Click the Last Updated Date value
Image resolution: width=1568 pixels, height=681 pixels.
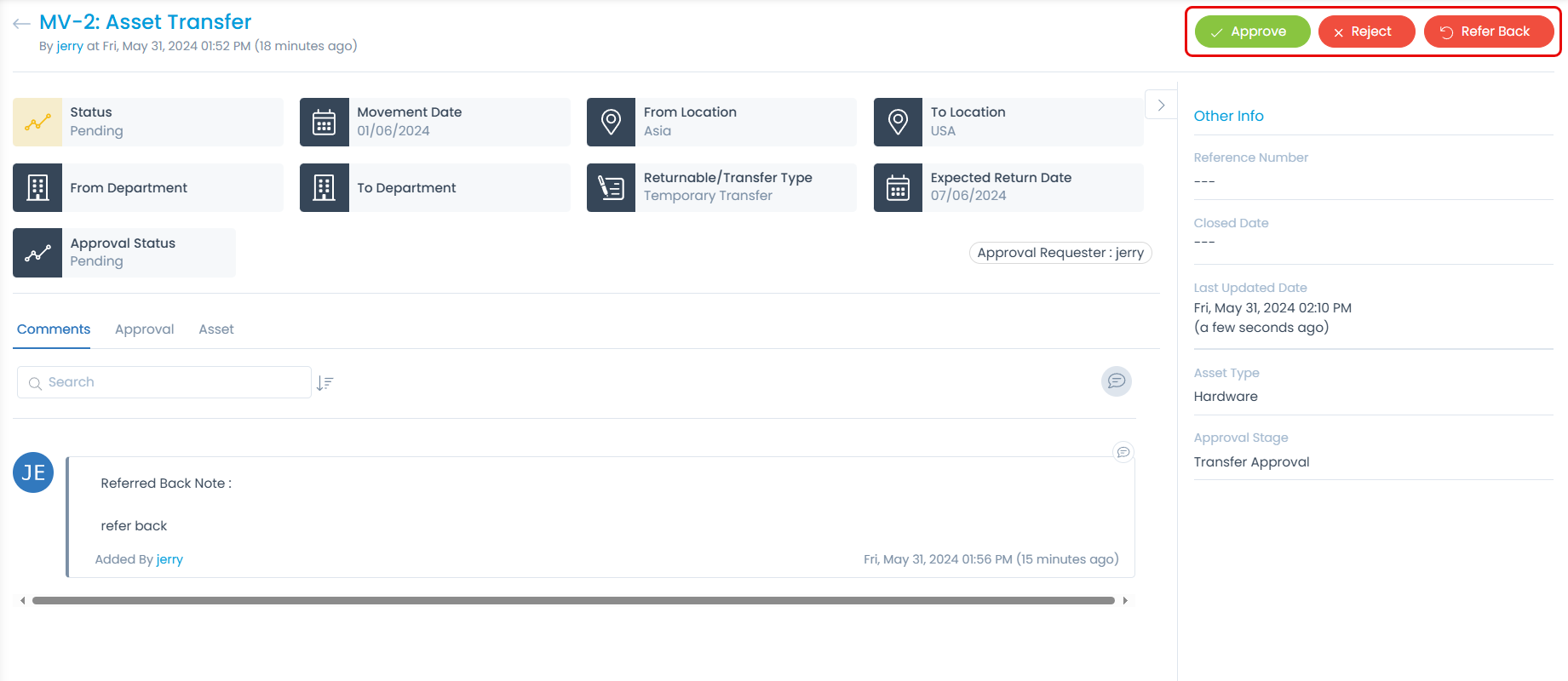[x=1272, y=318]
